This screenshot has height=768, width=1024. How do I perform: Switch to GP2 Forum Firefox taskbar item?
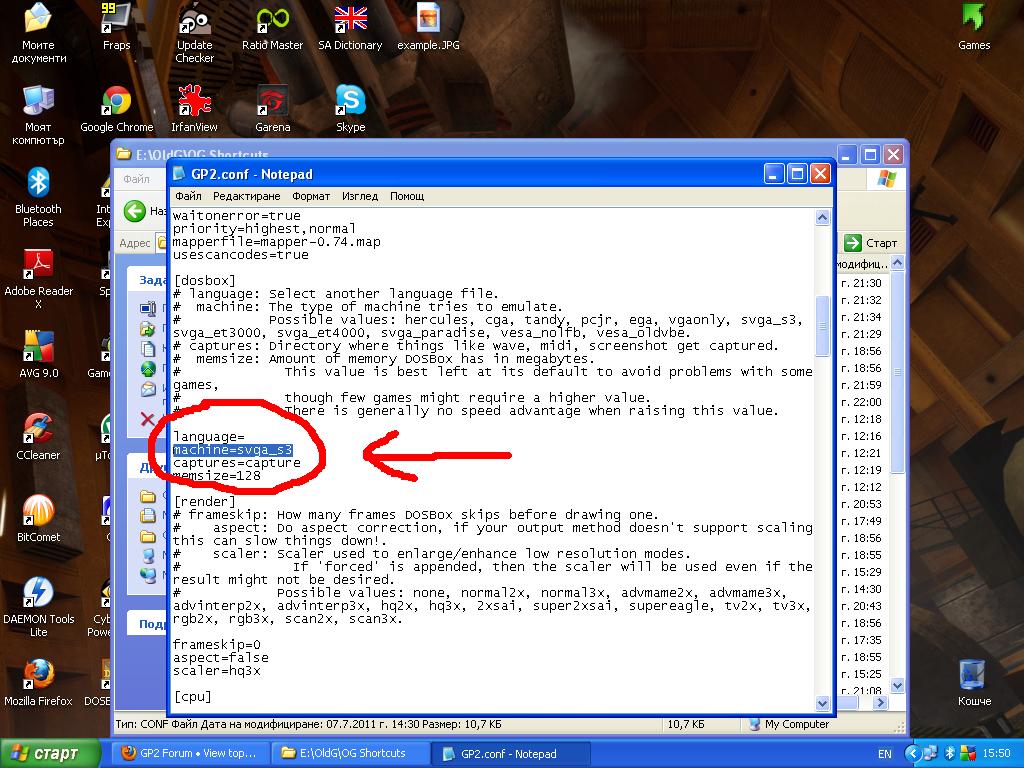point(188,753)
